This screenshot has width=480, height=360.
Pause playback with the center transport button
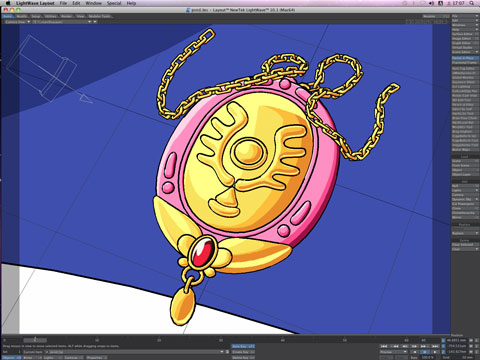click(425, 352)
